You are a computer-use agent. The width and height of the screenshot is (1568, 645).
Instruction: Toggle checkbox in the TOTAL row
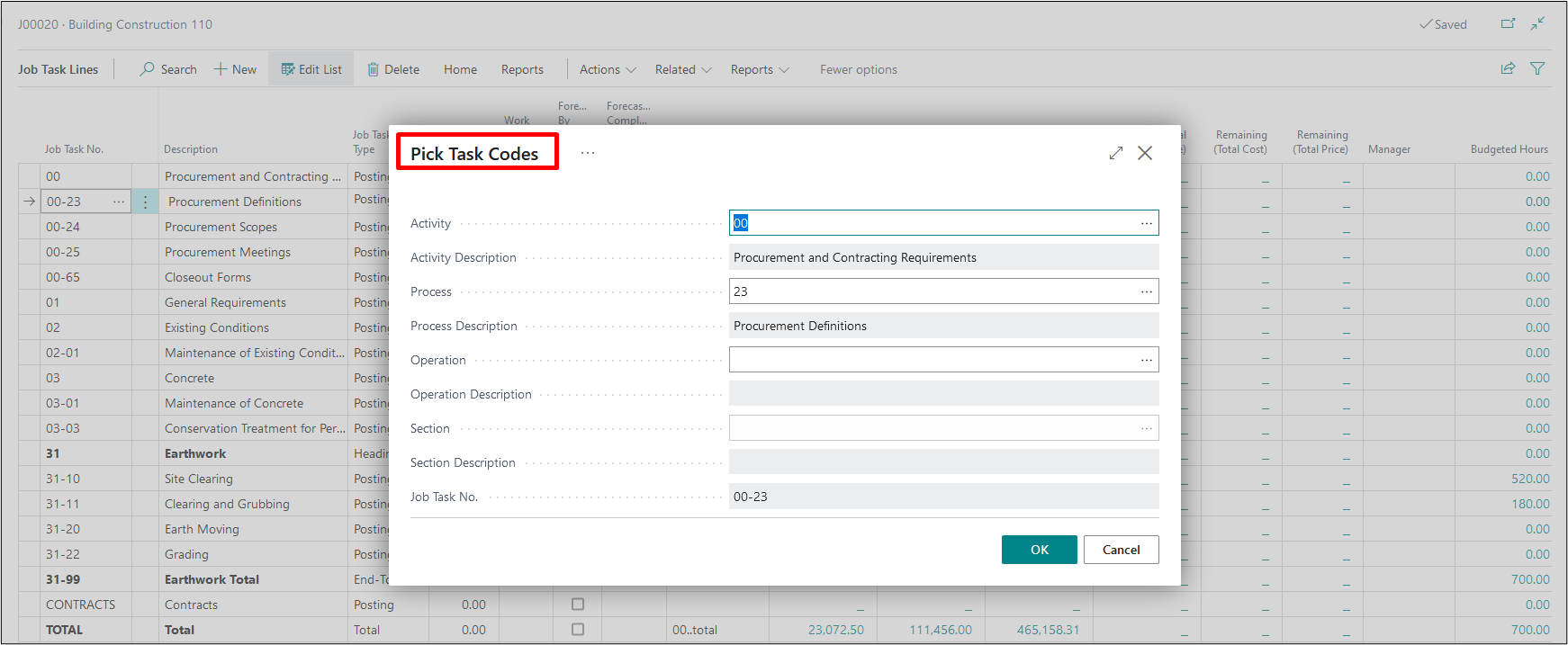pos(578,630)
